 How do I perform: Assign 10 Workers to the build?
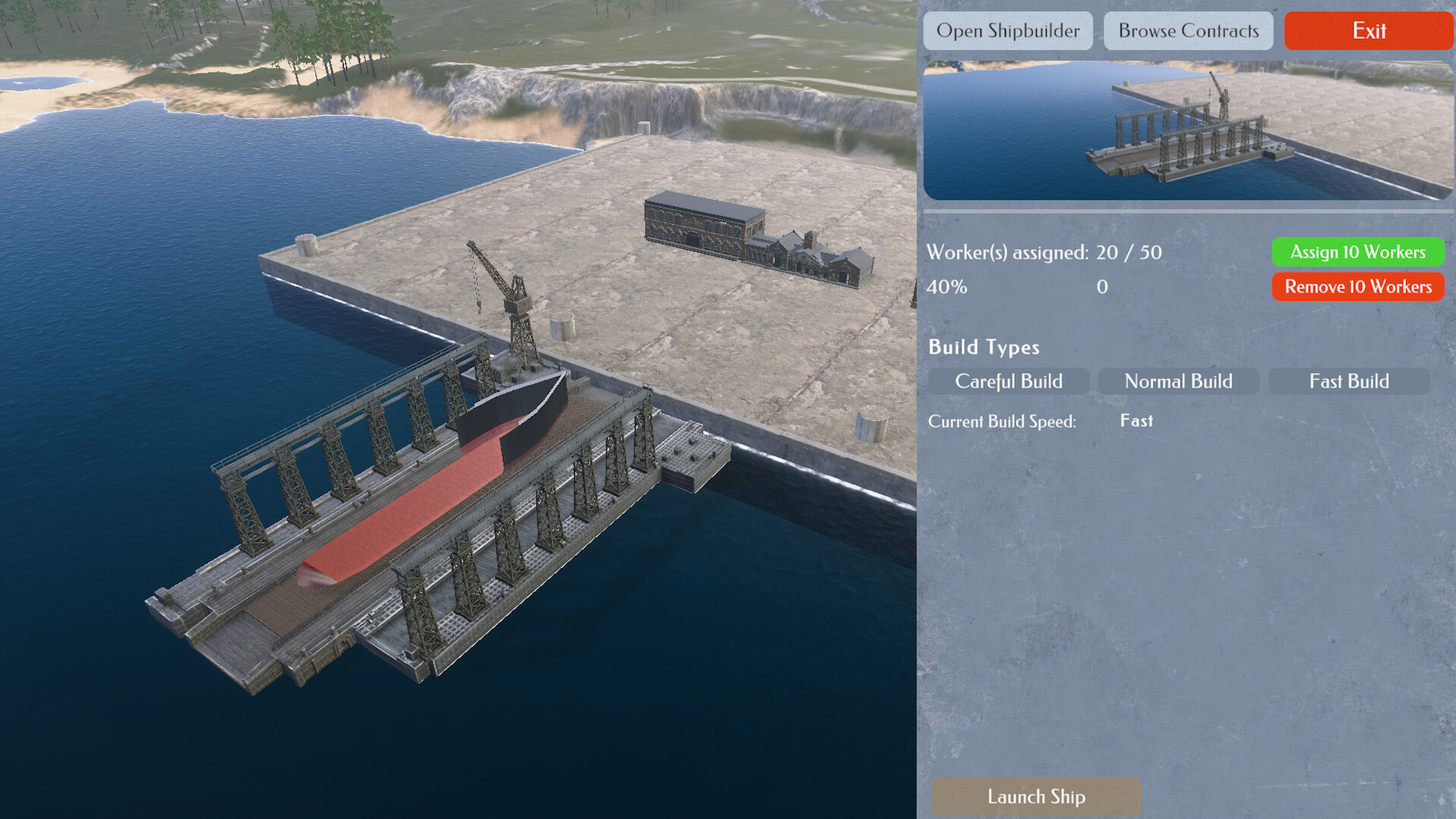pos(1357,252)
